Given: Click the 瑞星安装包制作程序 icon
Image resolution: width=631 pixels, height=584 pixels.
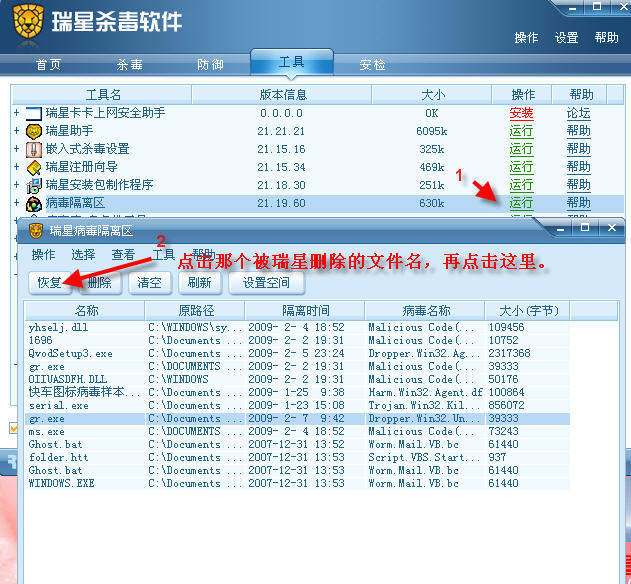Looking at the screenshot, I should (x=34, y=186).
